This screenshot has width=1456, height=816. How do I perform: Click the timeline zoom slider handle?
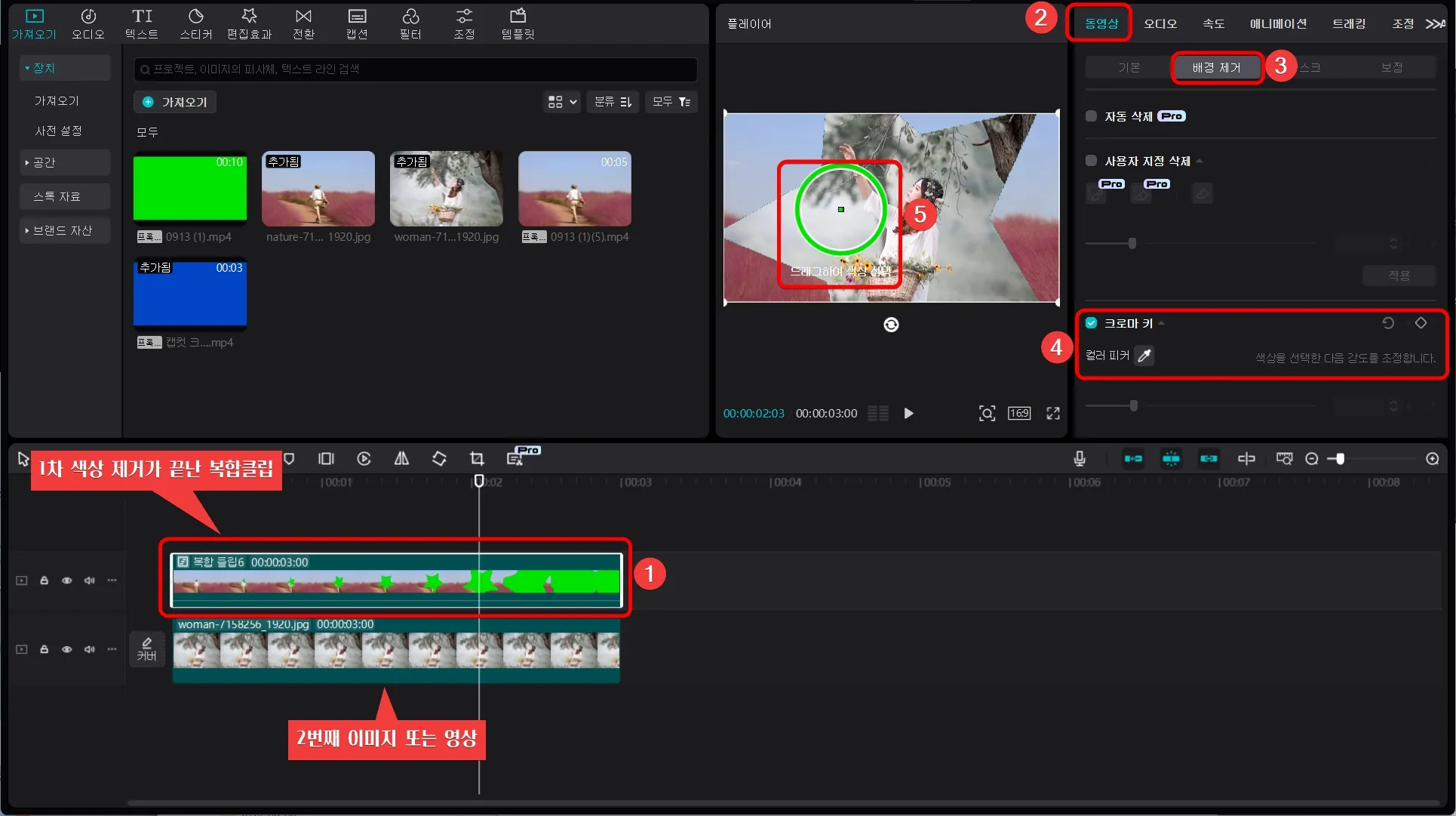pyautogui.click(x=1340, y=459)
